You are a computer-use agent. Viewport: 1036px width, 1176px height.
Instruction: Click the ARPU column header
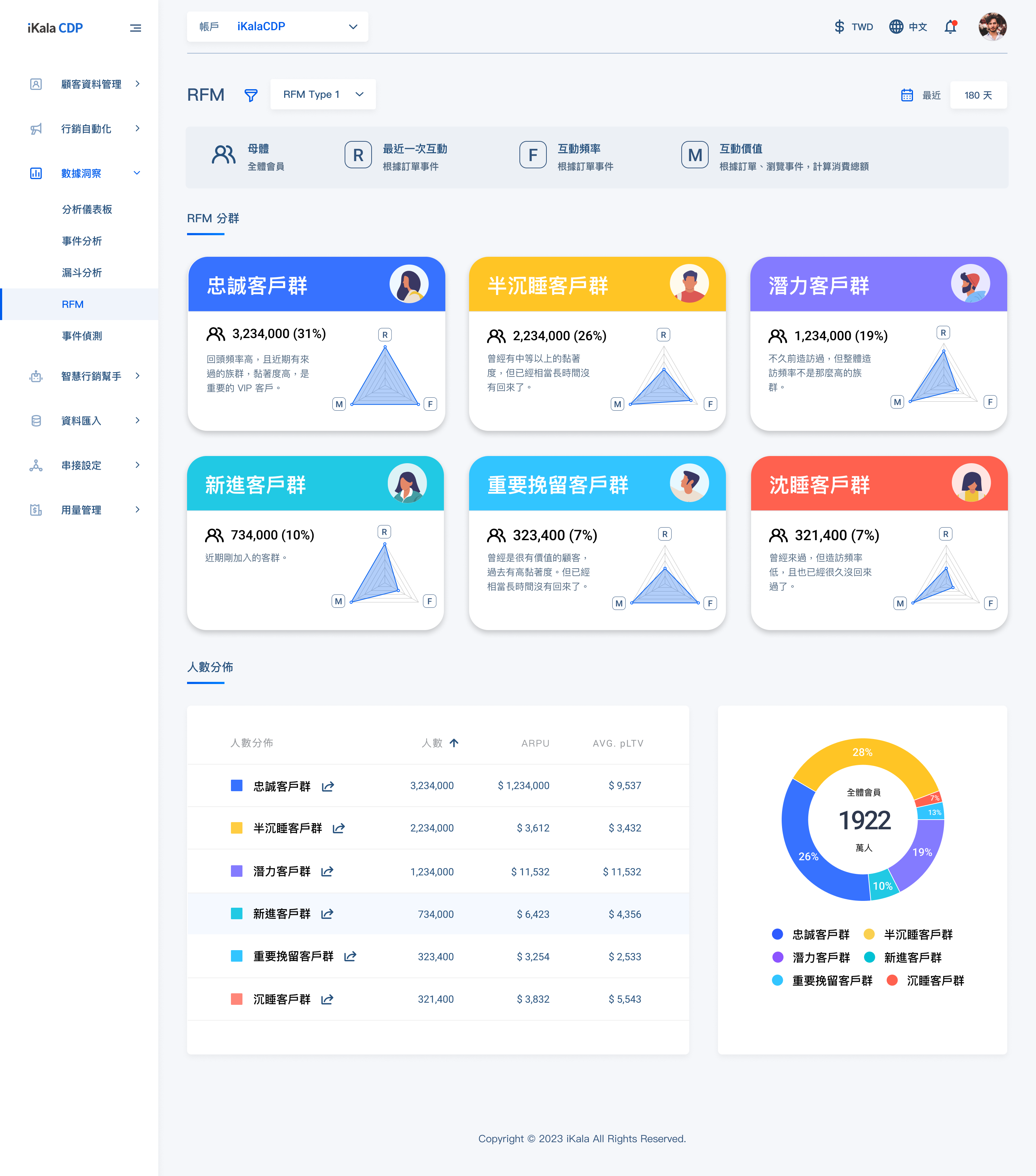click(535, 743)
